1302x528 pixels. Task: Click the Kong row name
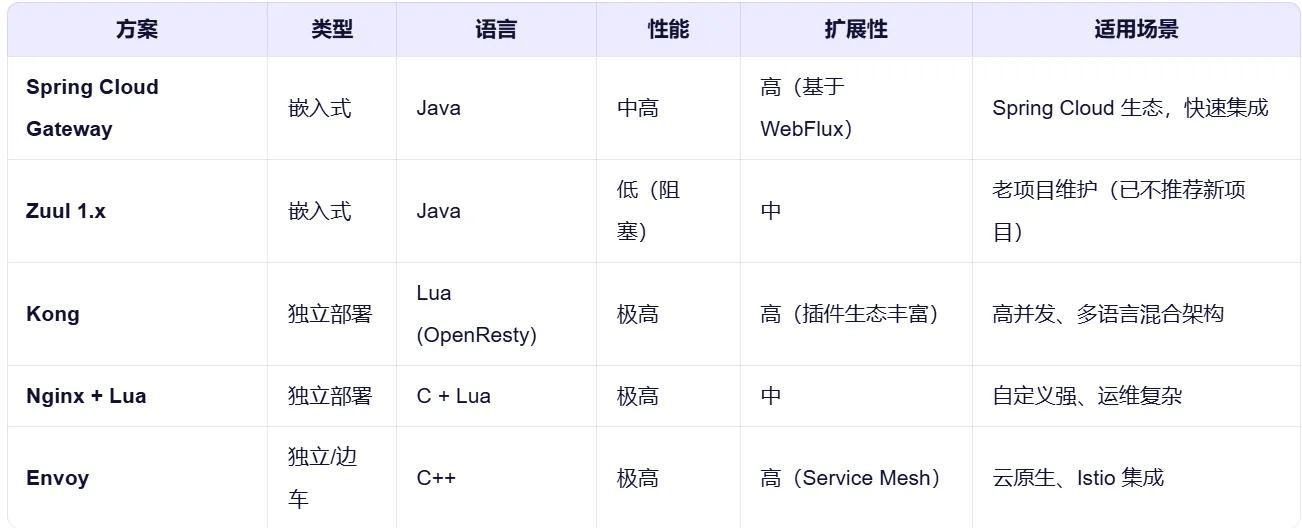pyautogui.click(x=53, y=314)
